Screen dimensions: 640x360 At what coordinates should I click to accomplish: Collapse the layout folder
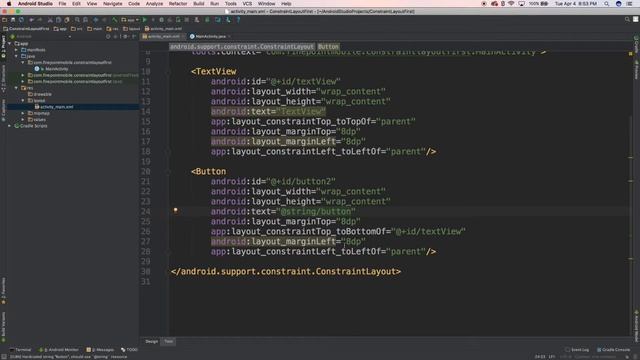[23, 100]
